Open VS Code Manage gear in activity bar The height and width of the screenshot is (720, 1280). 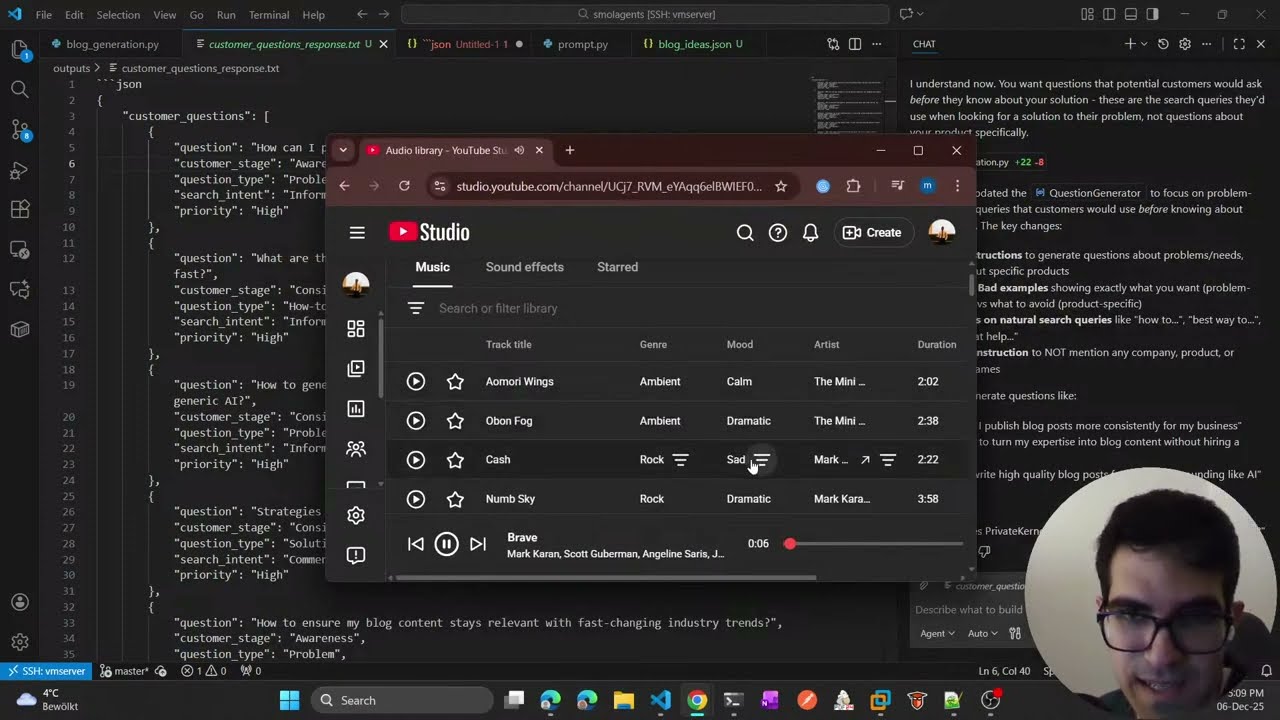click(19, 642)
